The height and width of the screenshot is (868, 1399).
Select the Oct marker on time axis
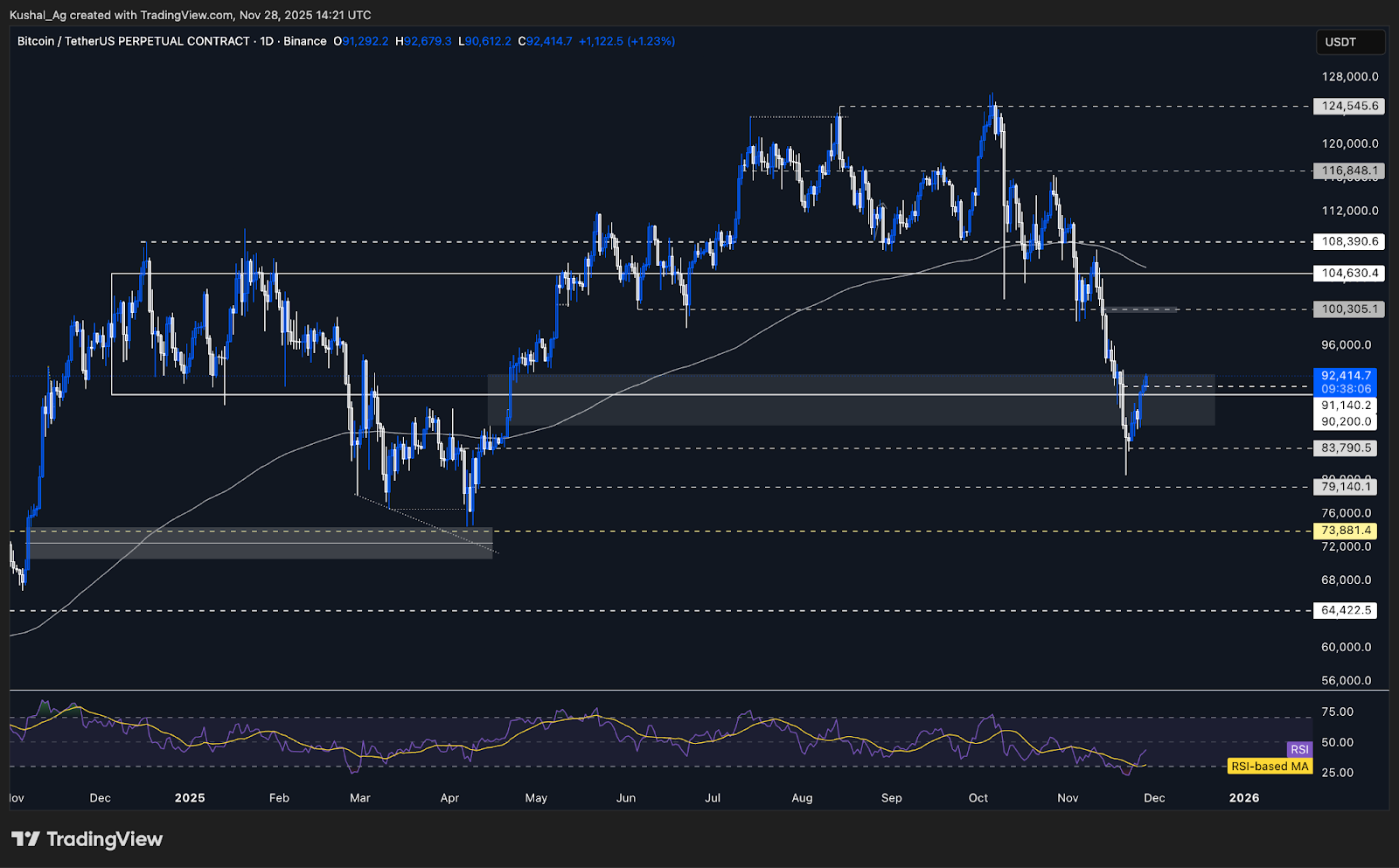coord(978,798)
